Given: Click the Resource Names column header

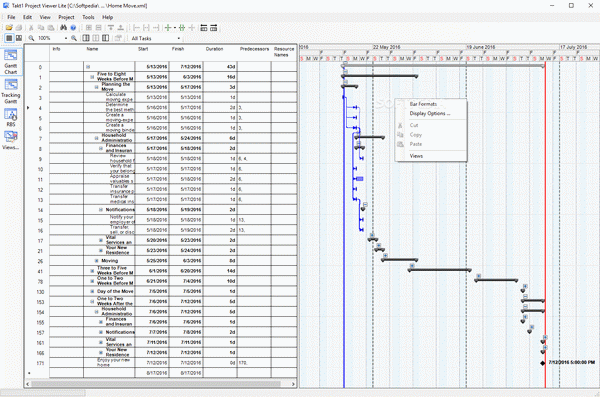Looking at the screenshot, I should pyautogui.click(x=284, y=52).
